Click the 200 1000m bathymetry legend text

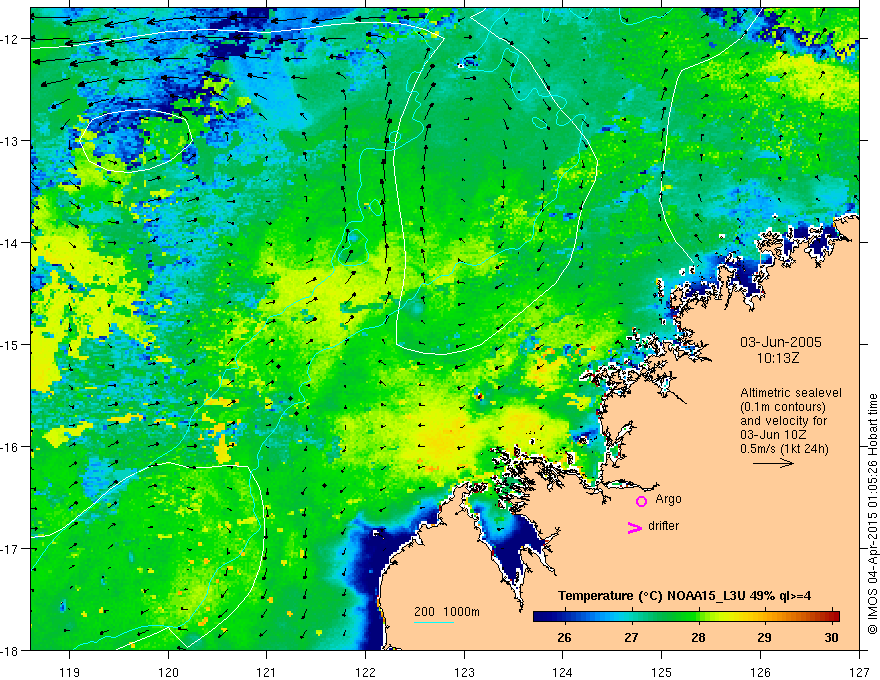447,612
